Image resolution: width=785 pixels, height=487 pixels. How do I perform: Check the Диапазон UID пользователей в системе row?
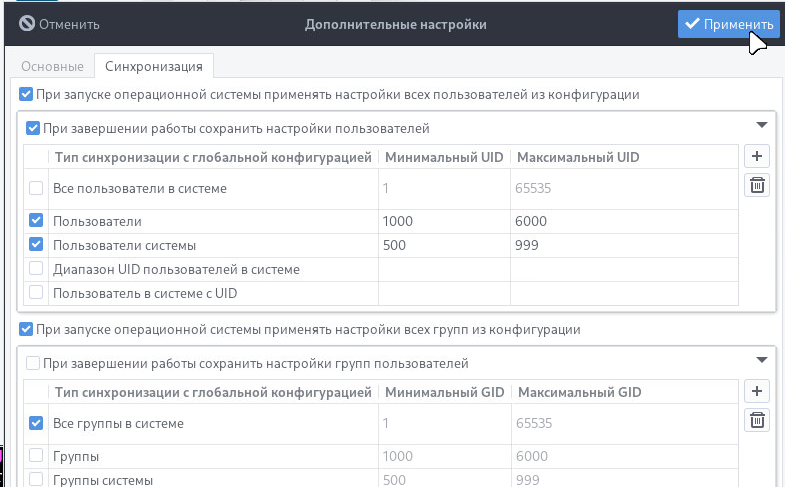coord(37,269)
